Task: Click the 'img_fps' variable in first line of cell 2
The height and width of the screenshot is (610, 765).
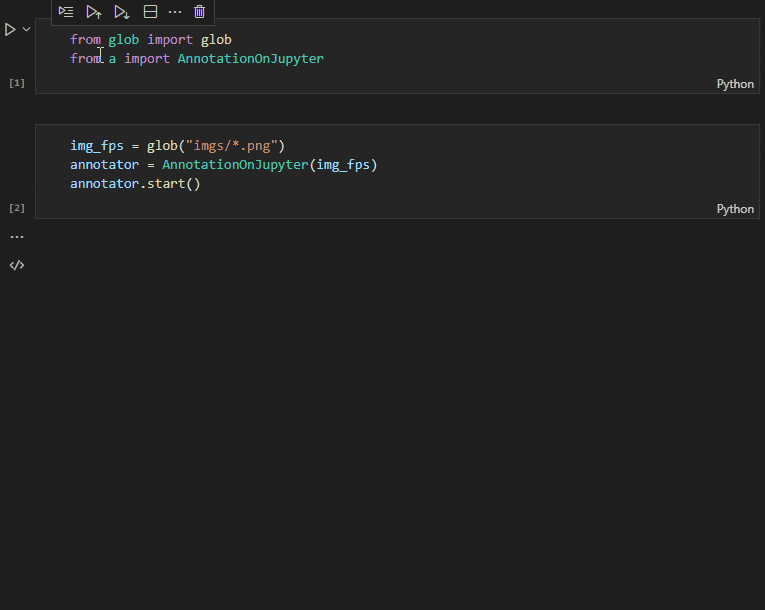Action: click(97, 146)
